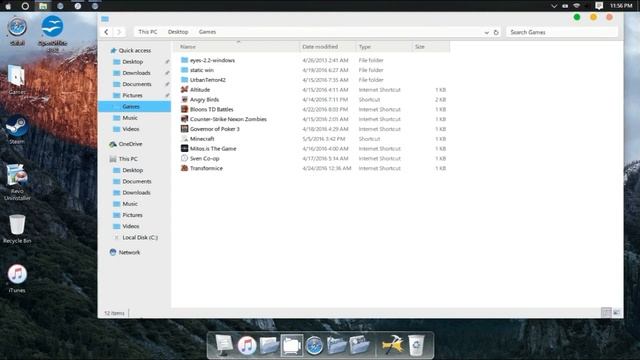Select the Altitude shortcut icon
Screen dimensions: 640x360
point(184,89)
